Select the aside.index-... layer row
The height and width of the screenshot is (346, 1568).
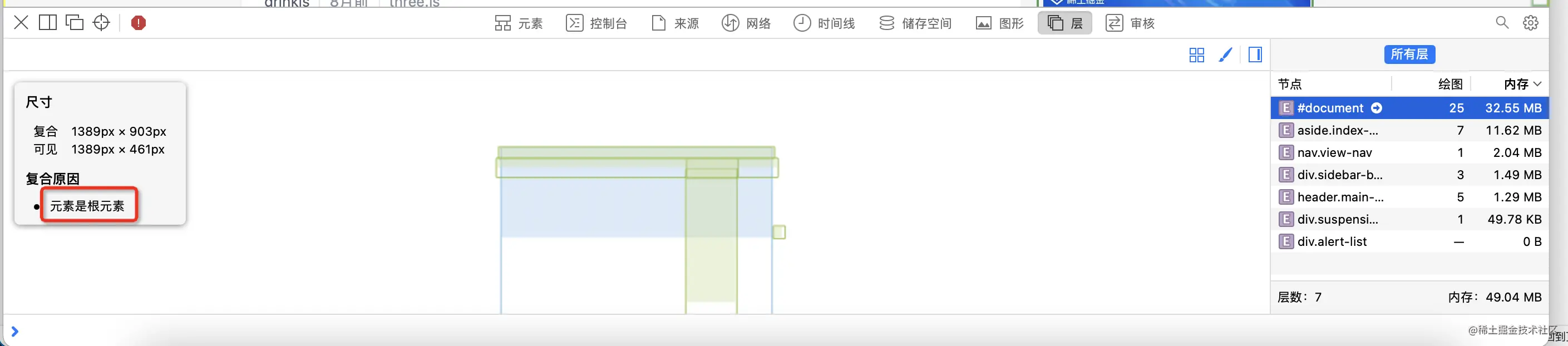[1409, 130]
